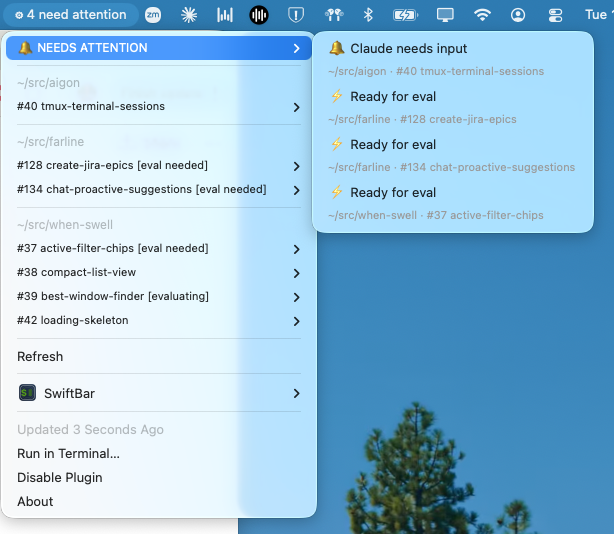Choose Disable Plugin
This screenshot has width=614, height=534.
159,478
